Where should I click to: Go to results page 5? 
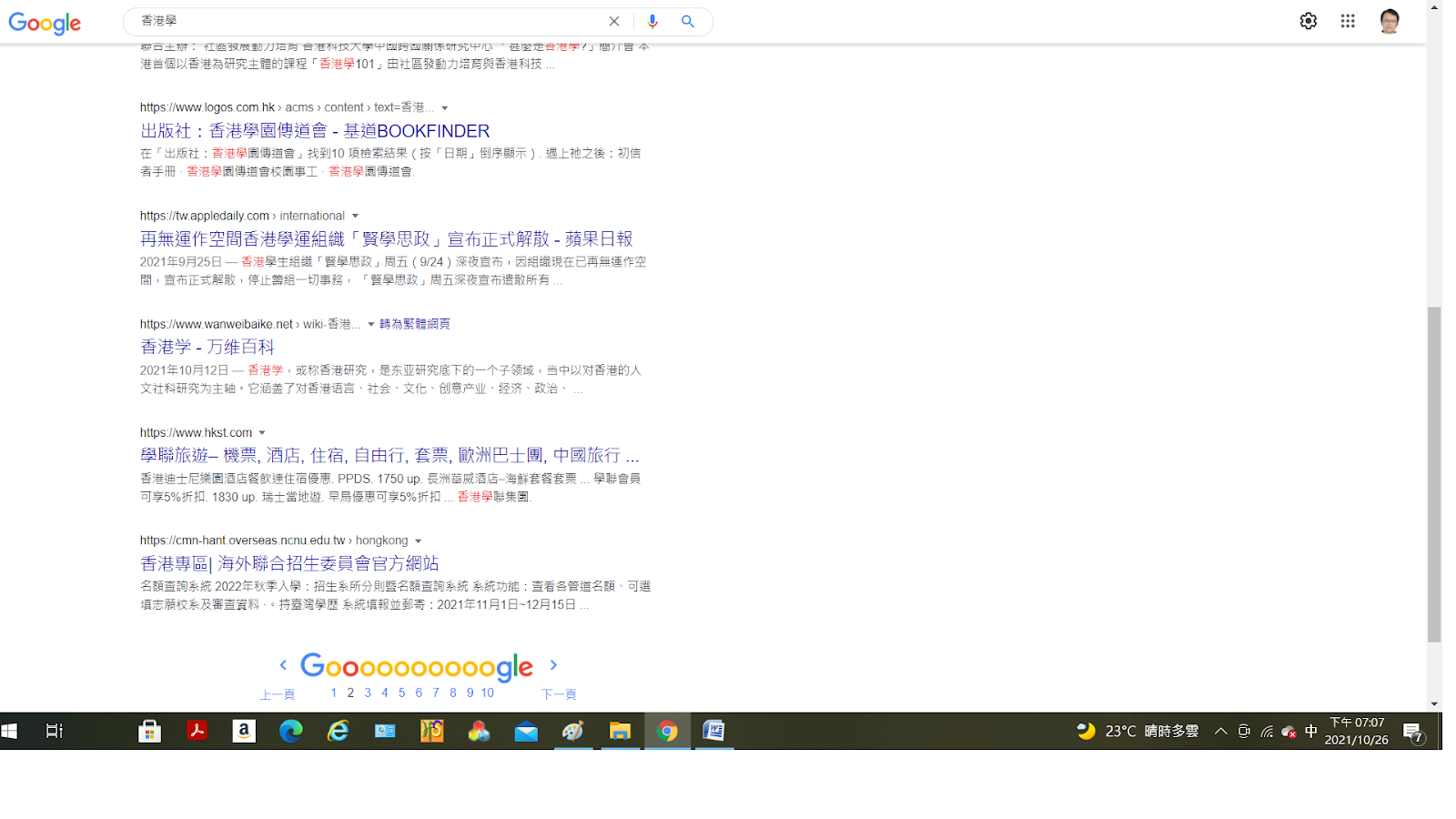[402, 693]
